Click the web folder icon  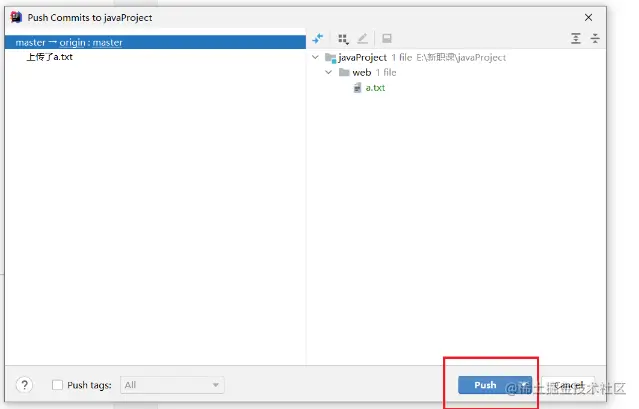(x=344, y=73)
